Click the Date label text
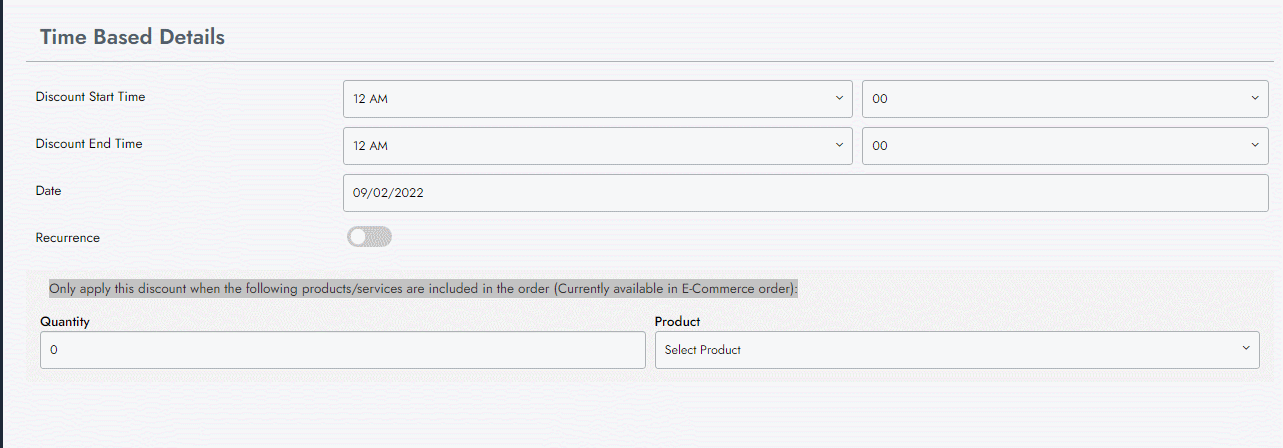This screenshot has width=1283, height=448. pyautogui.click(x=49, y=190)
